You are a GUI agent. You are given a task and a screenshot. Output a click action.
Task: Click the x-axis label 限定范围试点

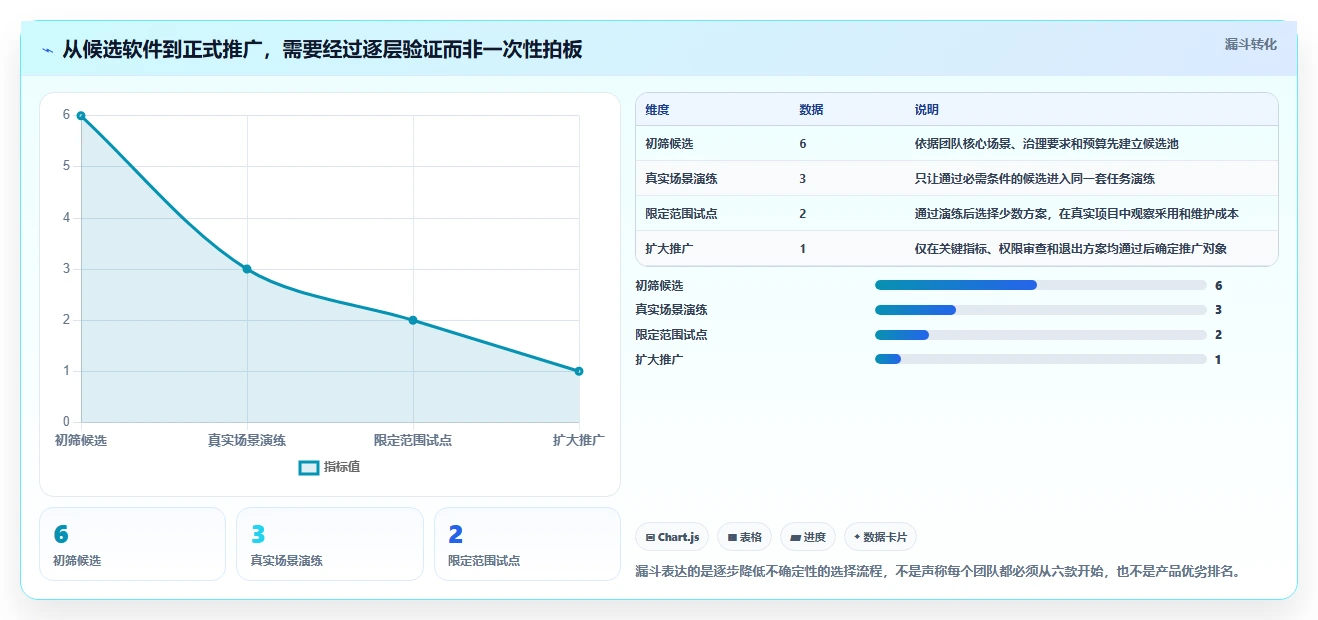click(413, 440)
